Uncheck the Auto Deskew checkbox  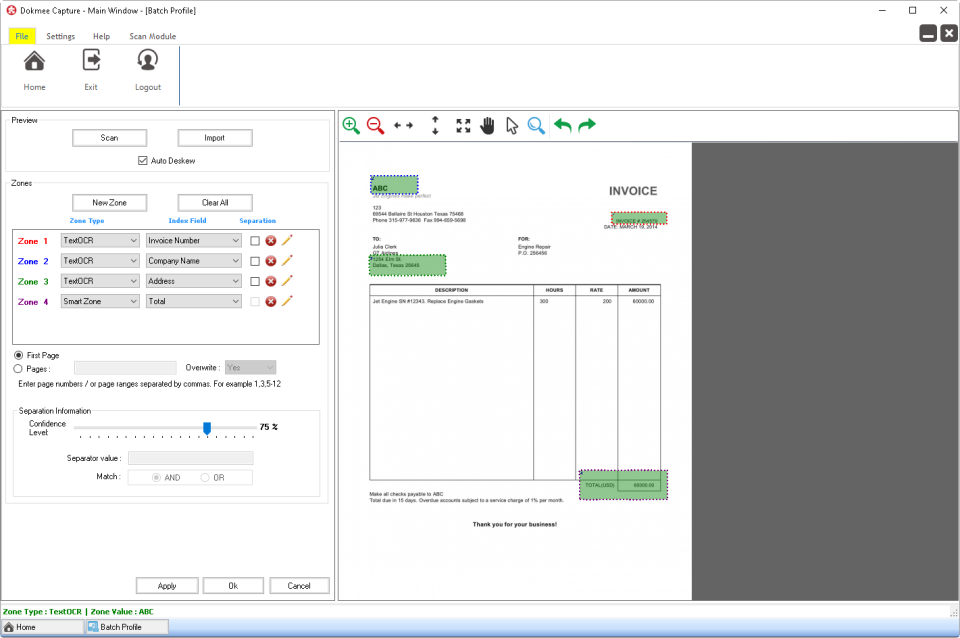(x=143, y=161)
